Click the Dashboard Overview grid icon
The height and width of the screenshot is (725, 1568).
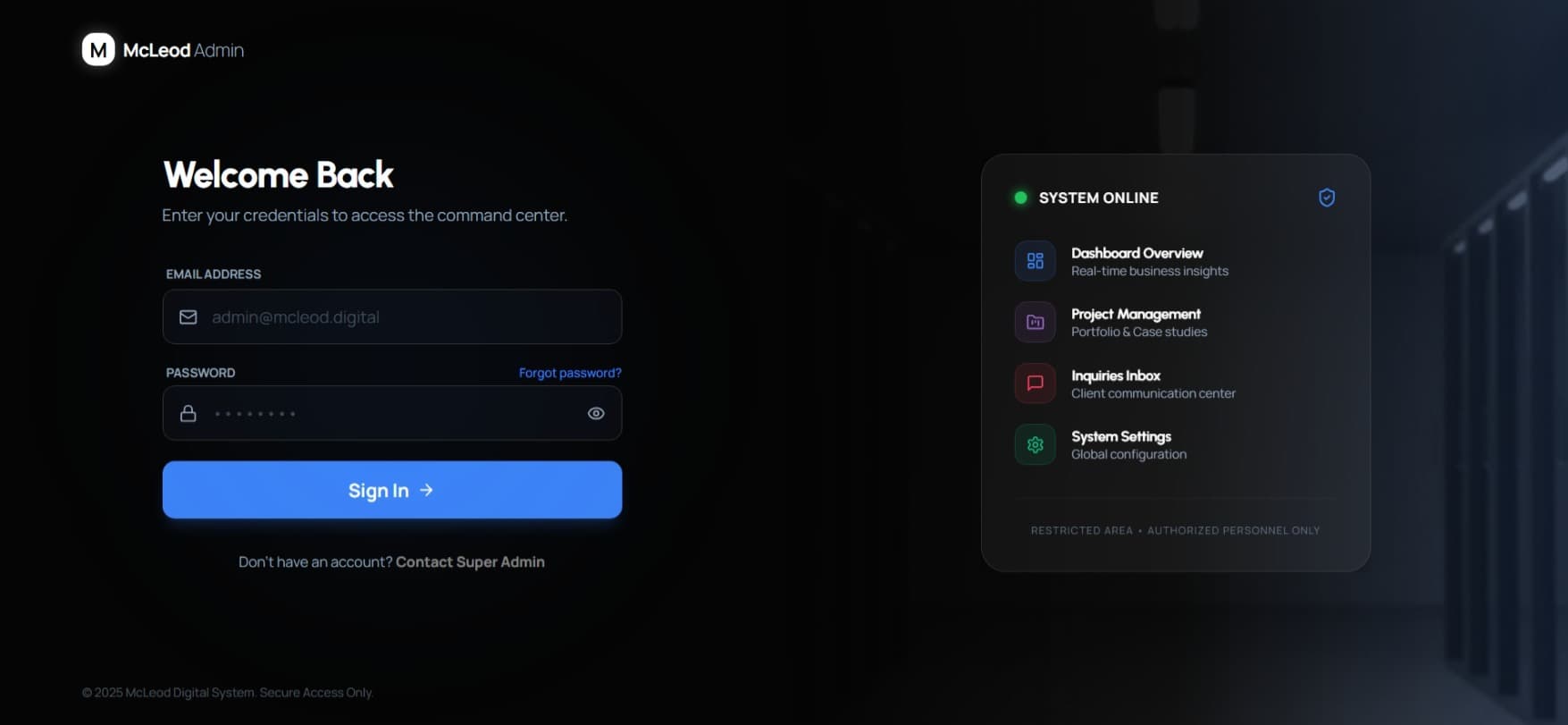1035,261
